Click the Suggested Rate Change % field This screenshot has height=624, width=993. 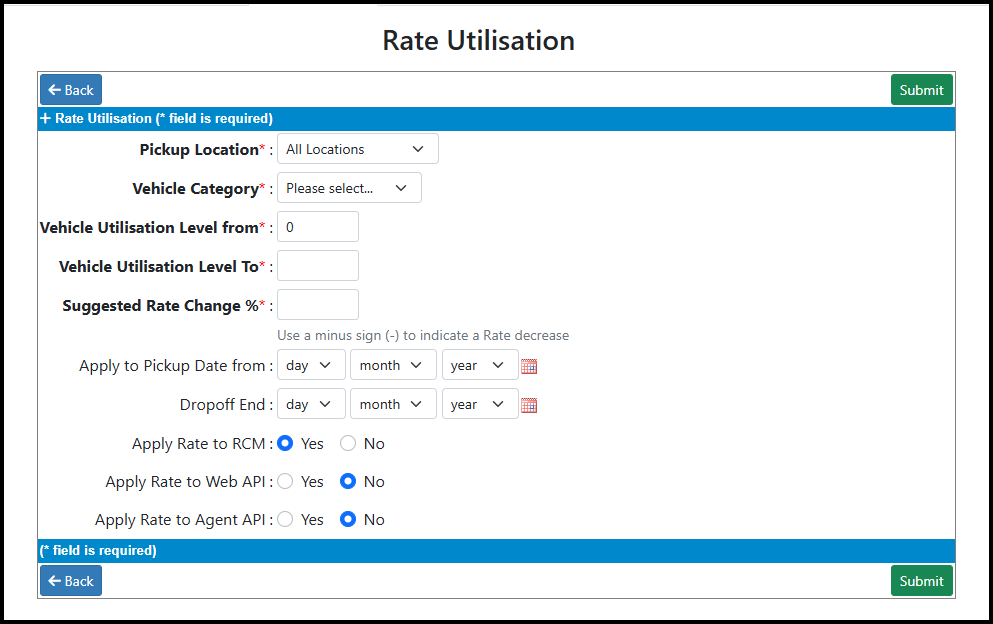[318, 305]
